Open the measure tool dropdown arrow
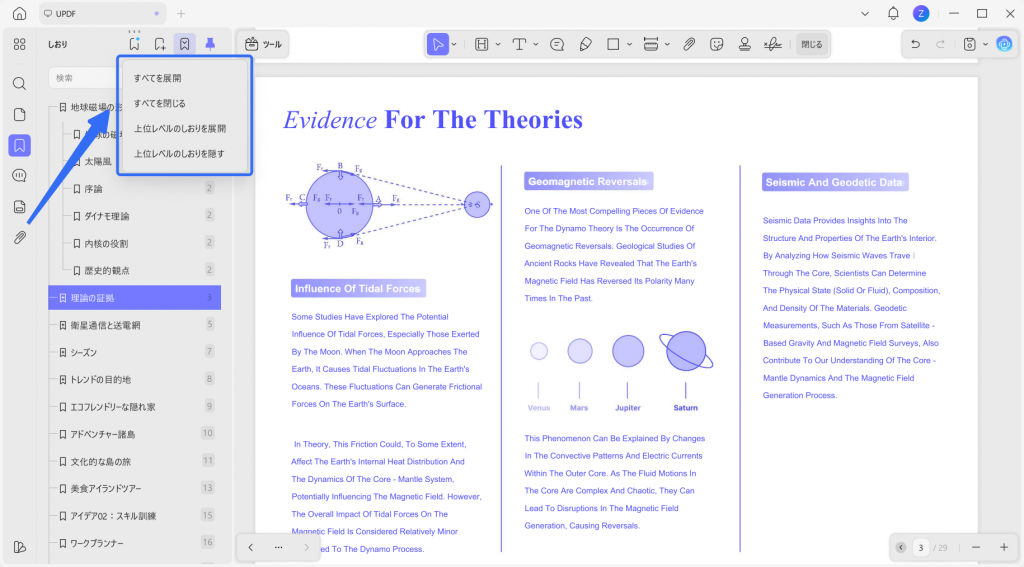 [667, 44]
